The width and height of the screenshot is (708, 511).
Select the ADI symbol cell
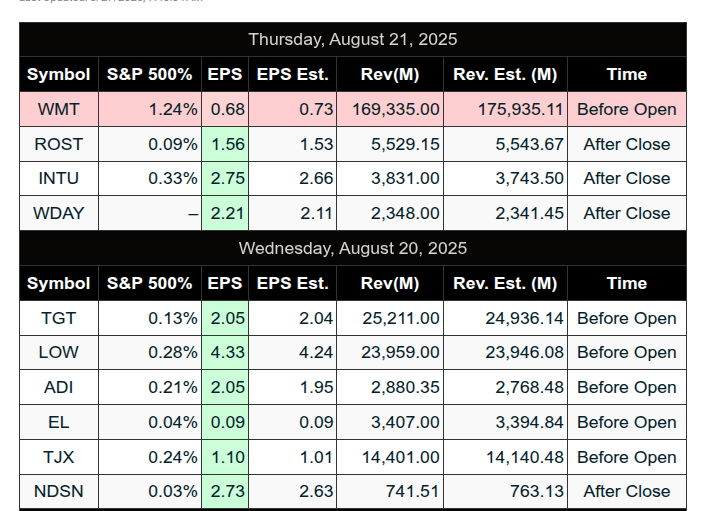click(59, 387)
